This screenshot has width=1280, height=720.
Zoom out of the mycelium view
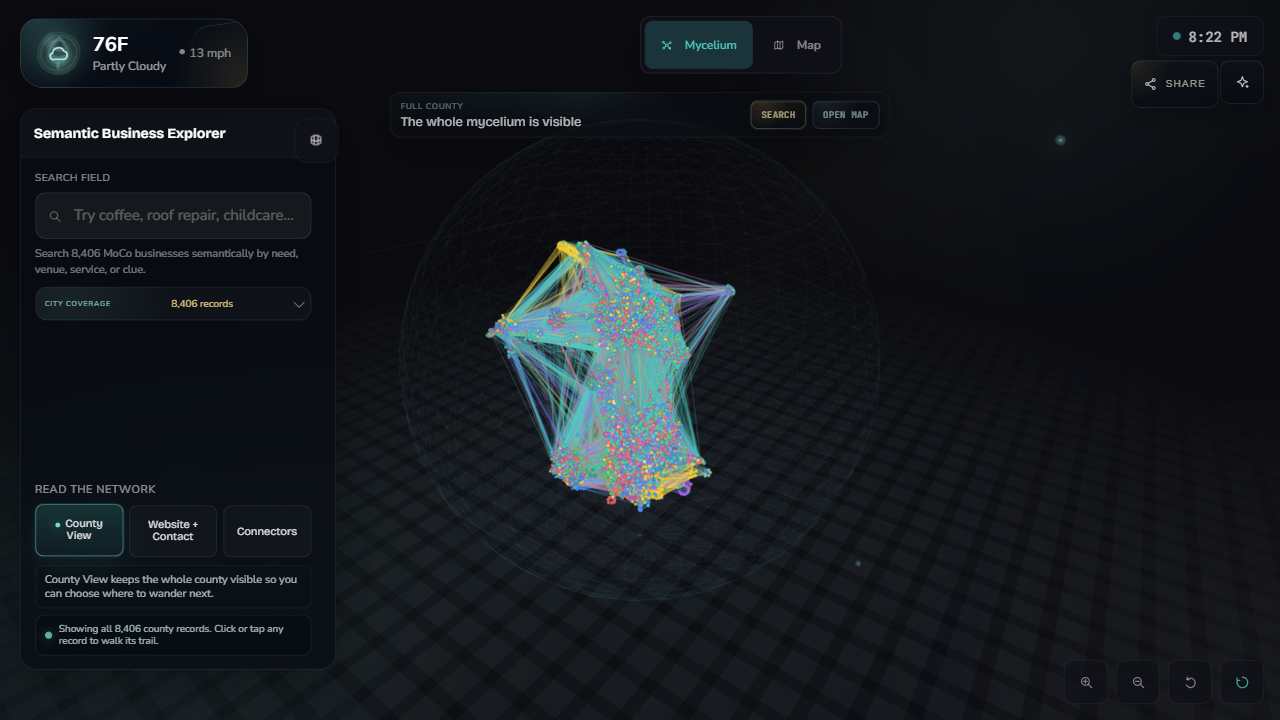(x=1138, y=682)
